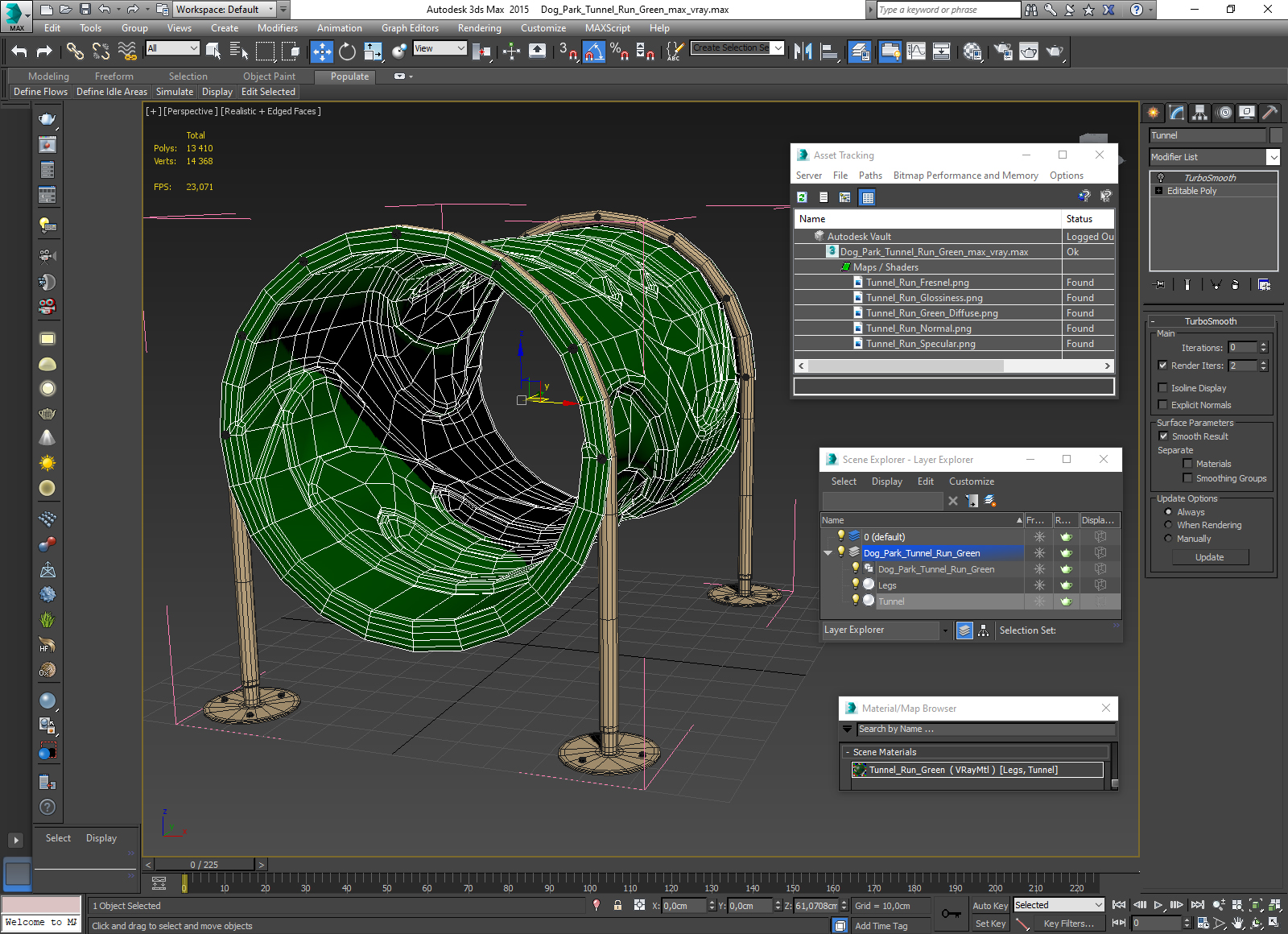Select Manually update option
Viewport: 1288px width, 934px height.
[1168, 538]
